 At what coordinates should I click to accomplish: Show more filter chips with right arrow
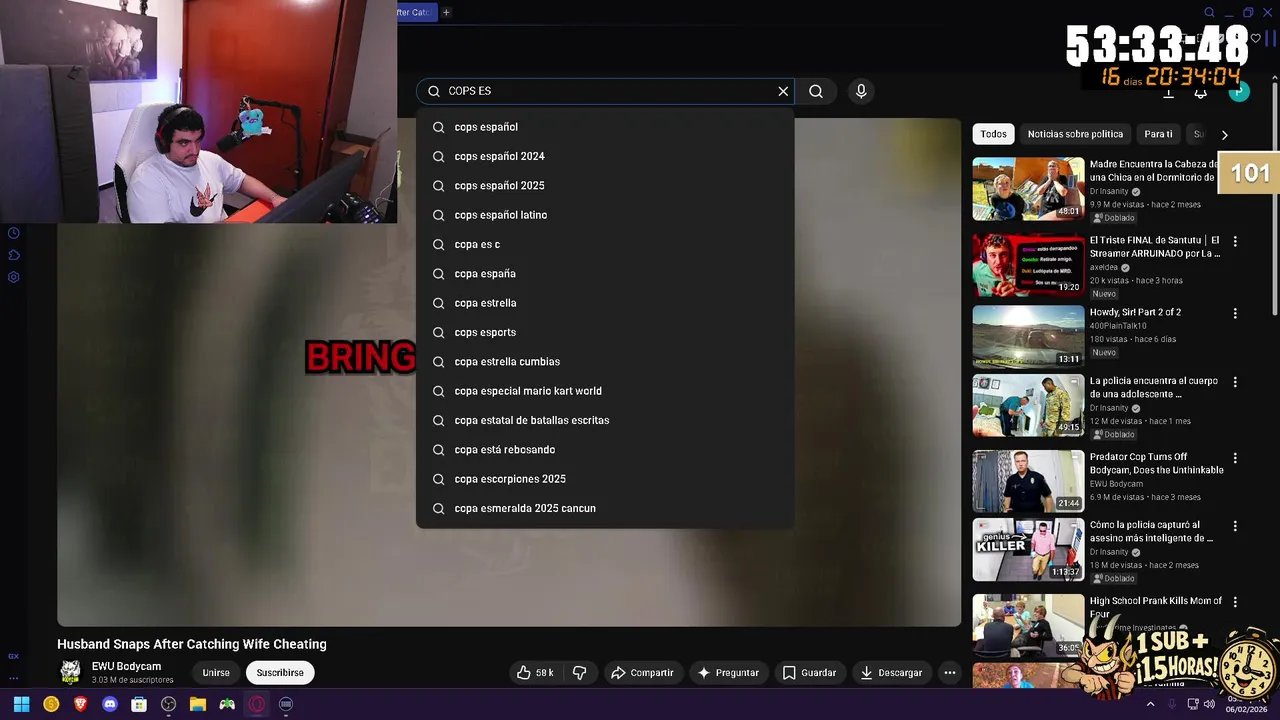tap(1224, 134)
